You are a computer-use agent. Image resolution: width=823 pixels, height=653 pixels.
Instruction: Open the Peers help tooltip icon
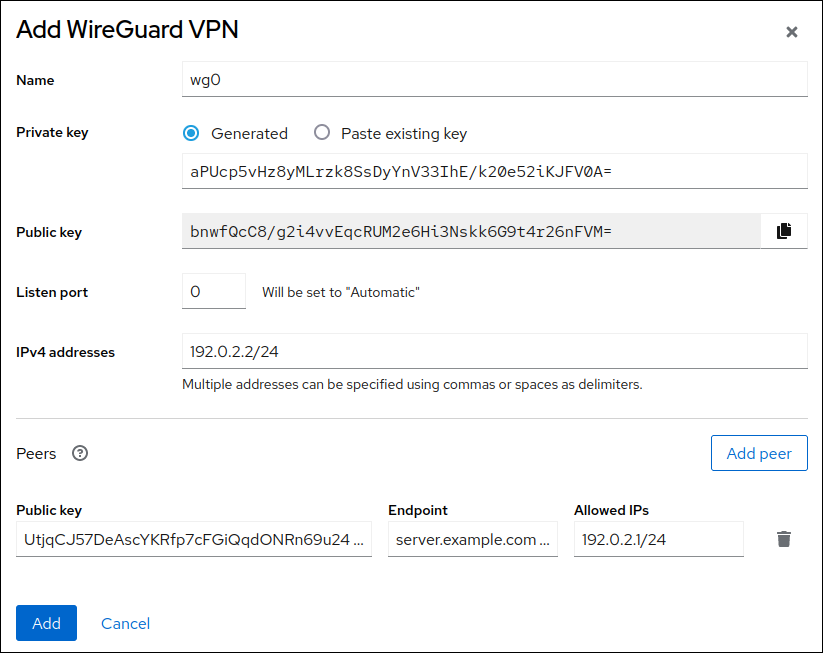click(80, 453)
